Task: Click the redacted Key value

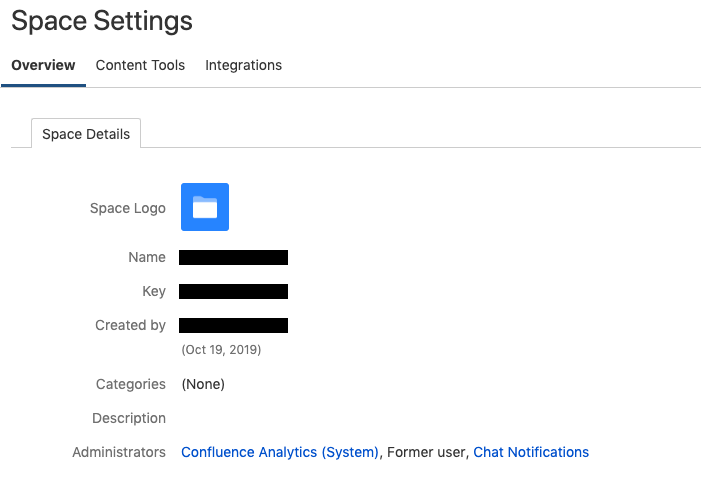Action: pyautogui.click(x=233, y=292)
